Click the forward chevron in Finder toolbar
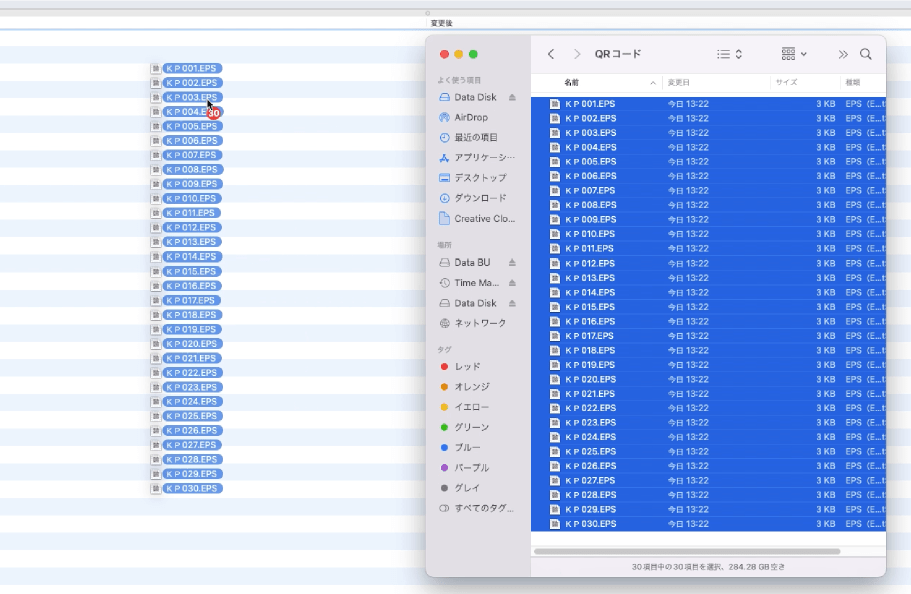 tap(577, 54)
